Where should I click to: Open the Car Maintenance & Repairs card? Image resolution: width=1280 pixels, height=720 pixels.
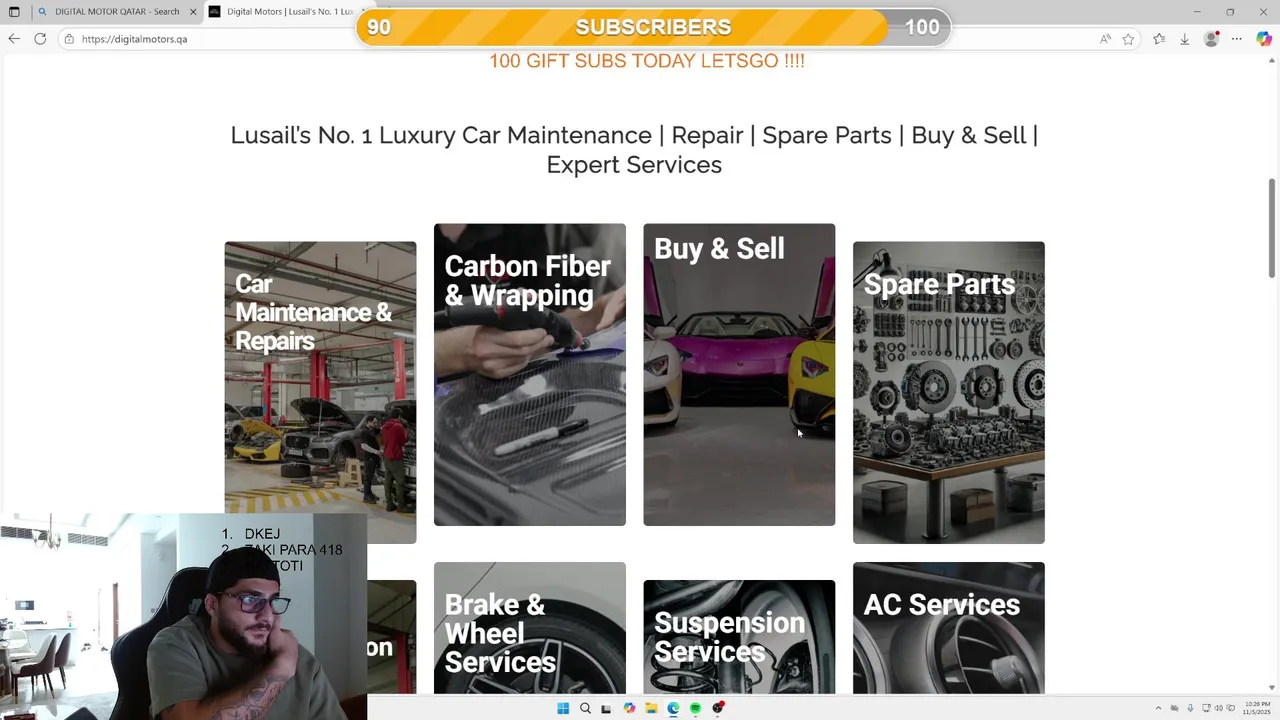[x=320, y=392]
